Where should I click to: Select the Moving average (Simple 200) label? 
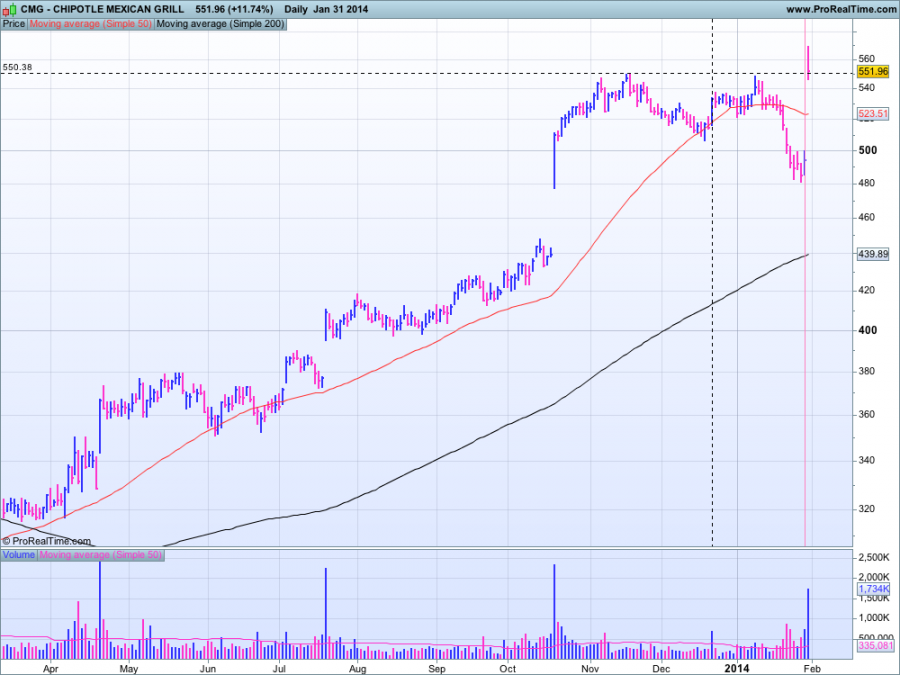(x=220, y=24)
